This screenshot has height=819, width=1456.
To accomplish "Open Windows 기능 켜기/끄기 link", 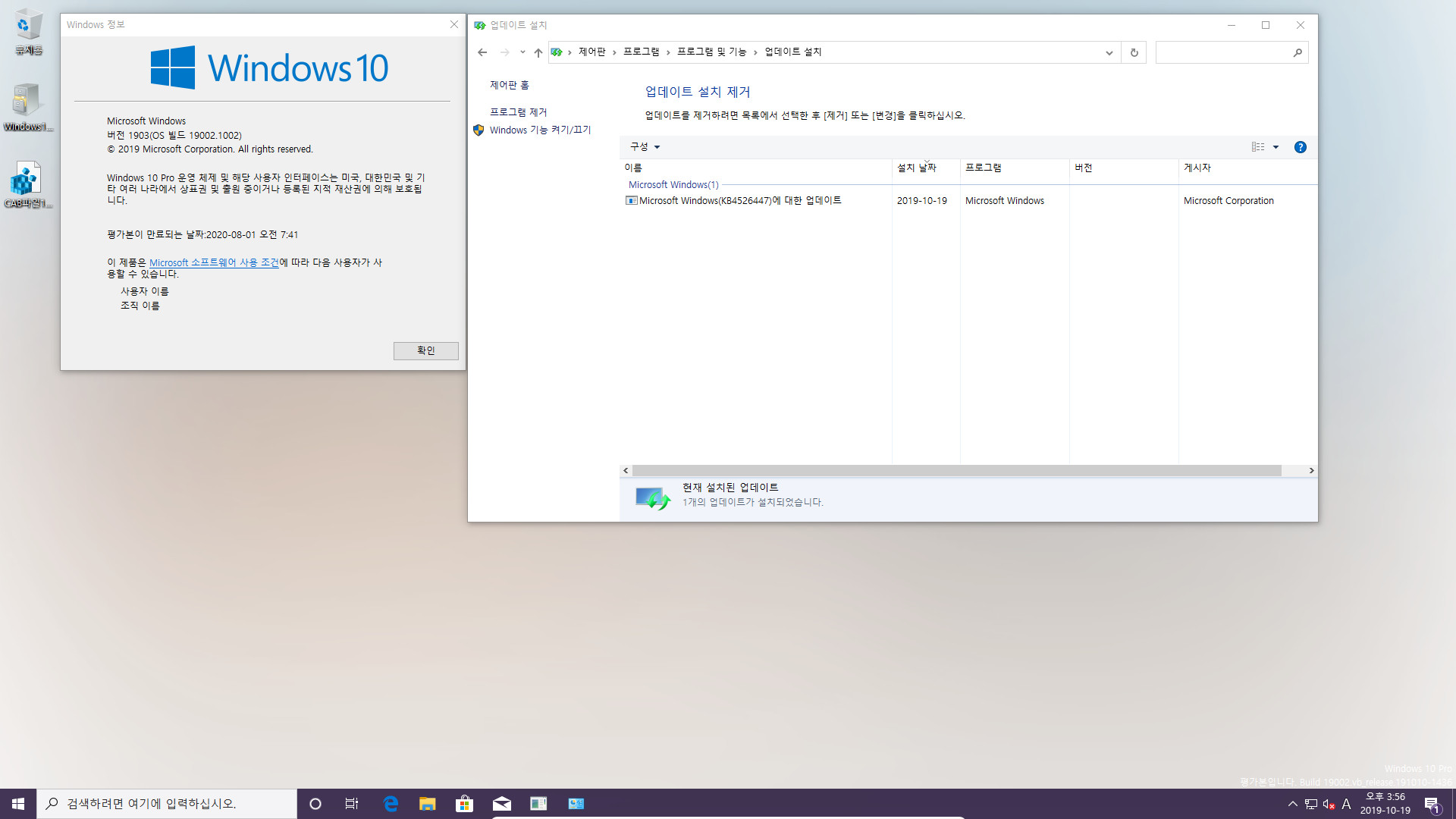I will (x=540, y=130).
